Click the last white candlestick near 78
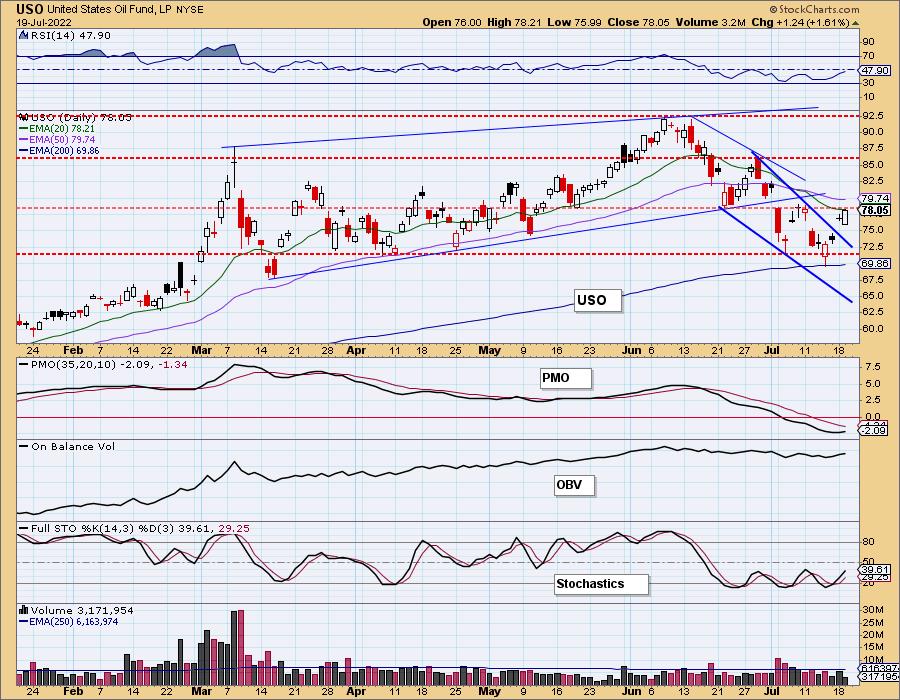Screen dimensions: 900x700 coord(845,217)
